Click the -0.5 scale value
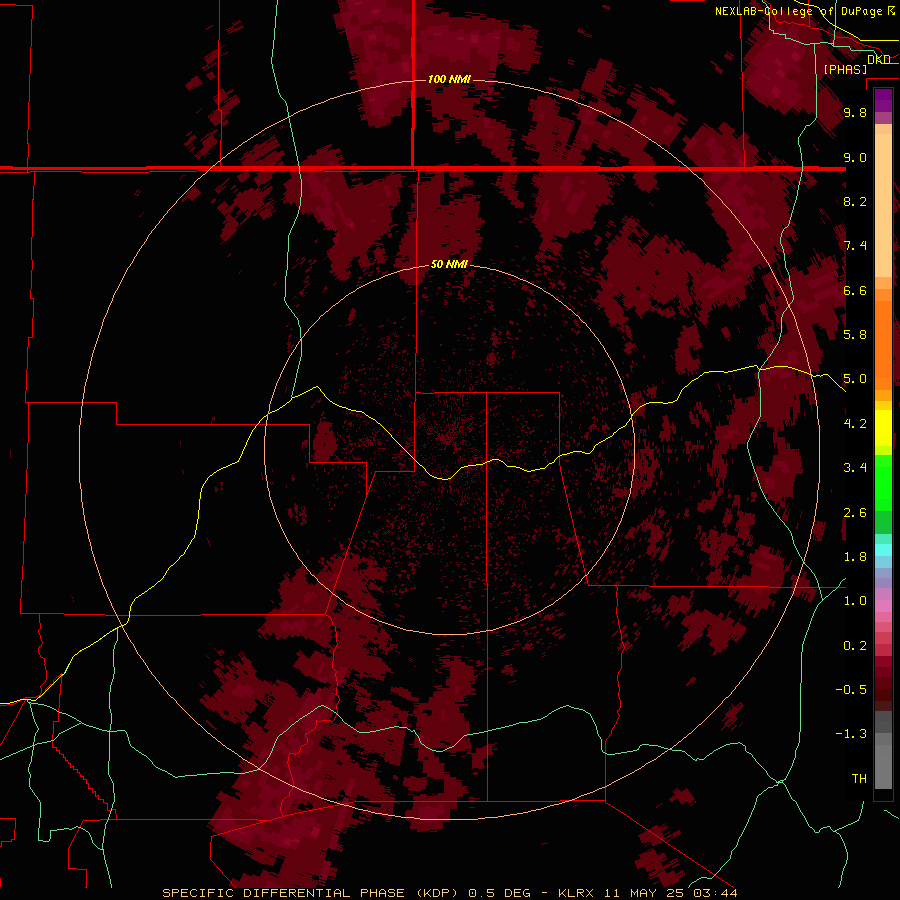 pyautogui.click(x=851, y=689)
